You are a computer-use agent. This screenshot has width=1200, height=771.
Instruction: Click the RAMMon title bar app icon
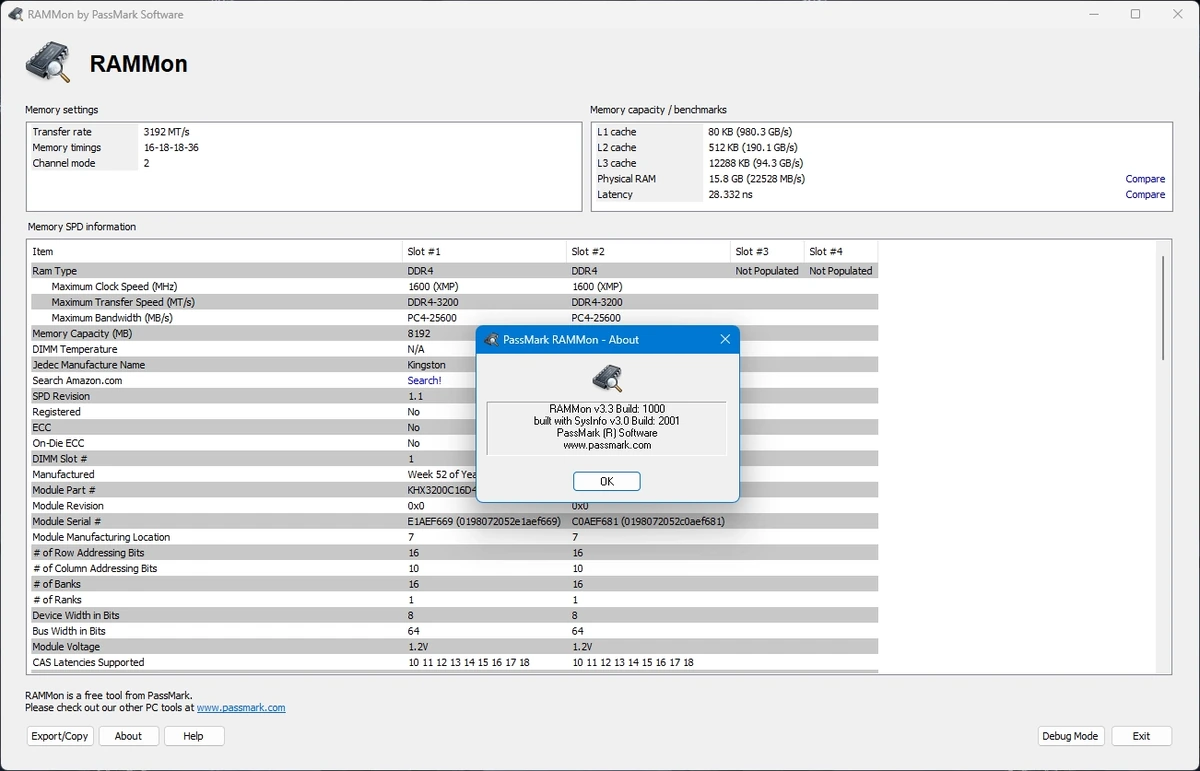(16, 15)
